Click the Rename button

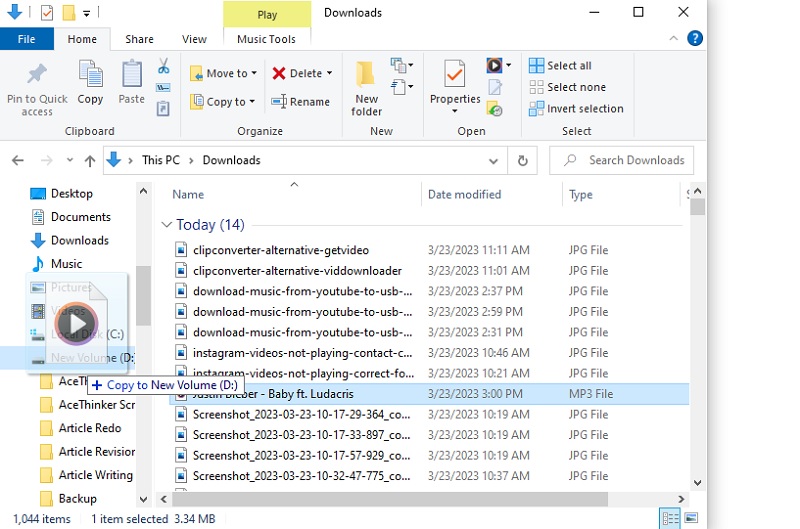click(x=301, y=102)
